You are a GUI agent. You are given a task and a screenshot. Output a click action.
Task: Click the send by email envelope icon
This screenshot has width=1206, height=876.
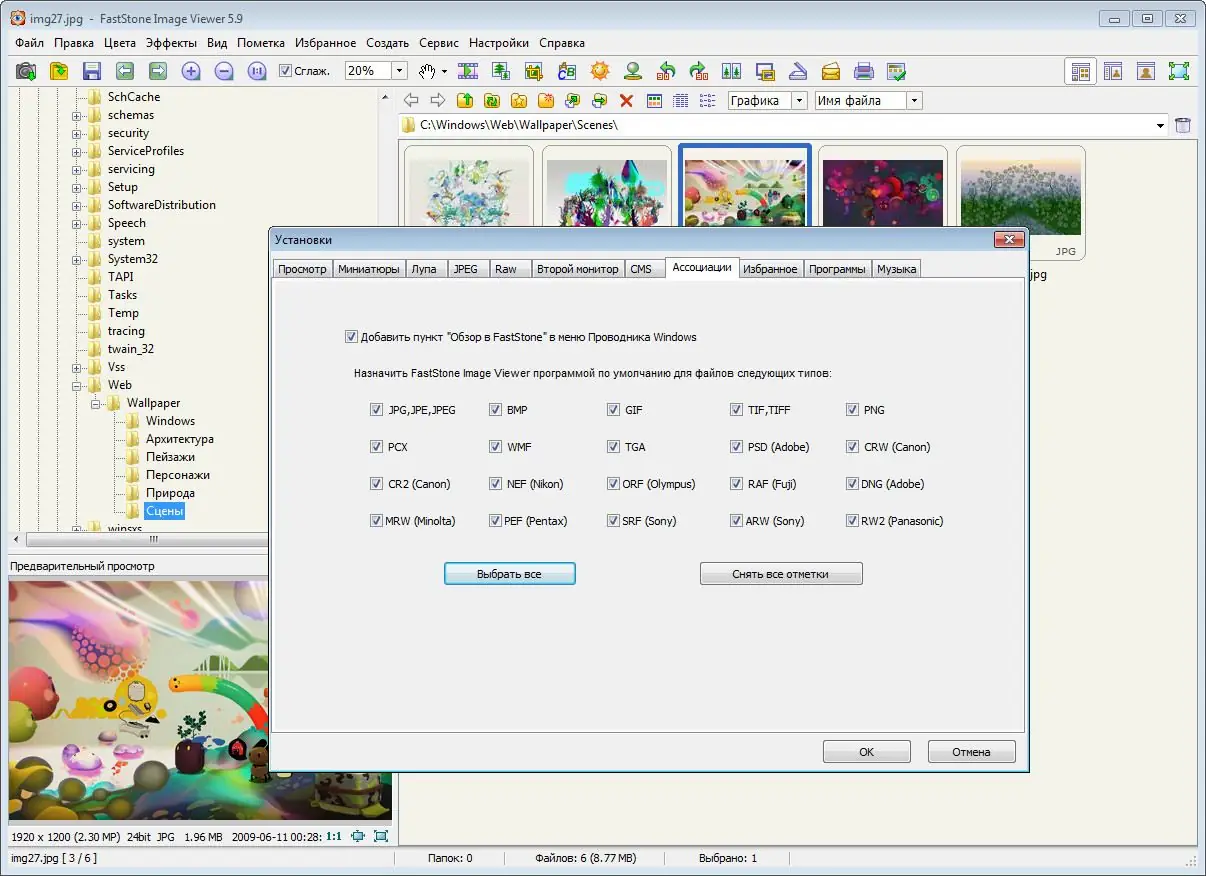pos(831,71)
